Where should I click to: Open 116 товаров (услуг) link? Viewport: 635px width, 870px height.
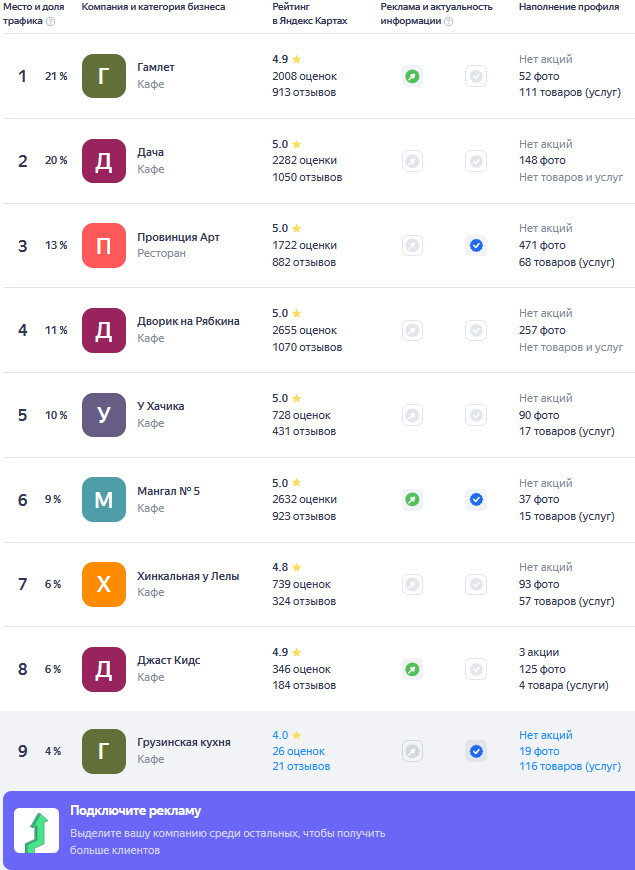[570, 767]
